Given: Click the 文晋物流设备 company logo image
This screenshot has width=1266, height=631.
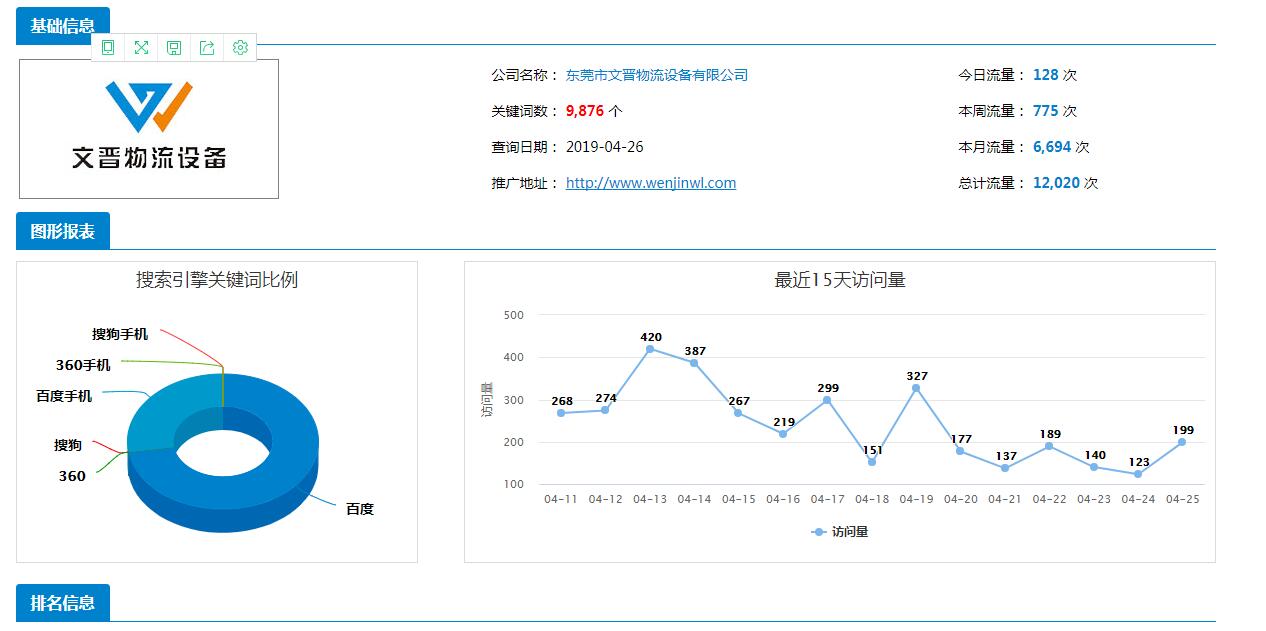Looking at the screenshot, I should [149, 129].
